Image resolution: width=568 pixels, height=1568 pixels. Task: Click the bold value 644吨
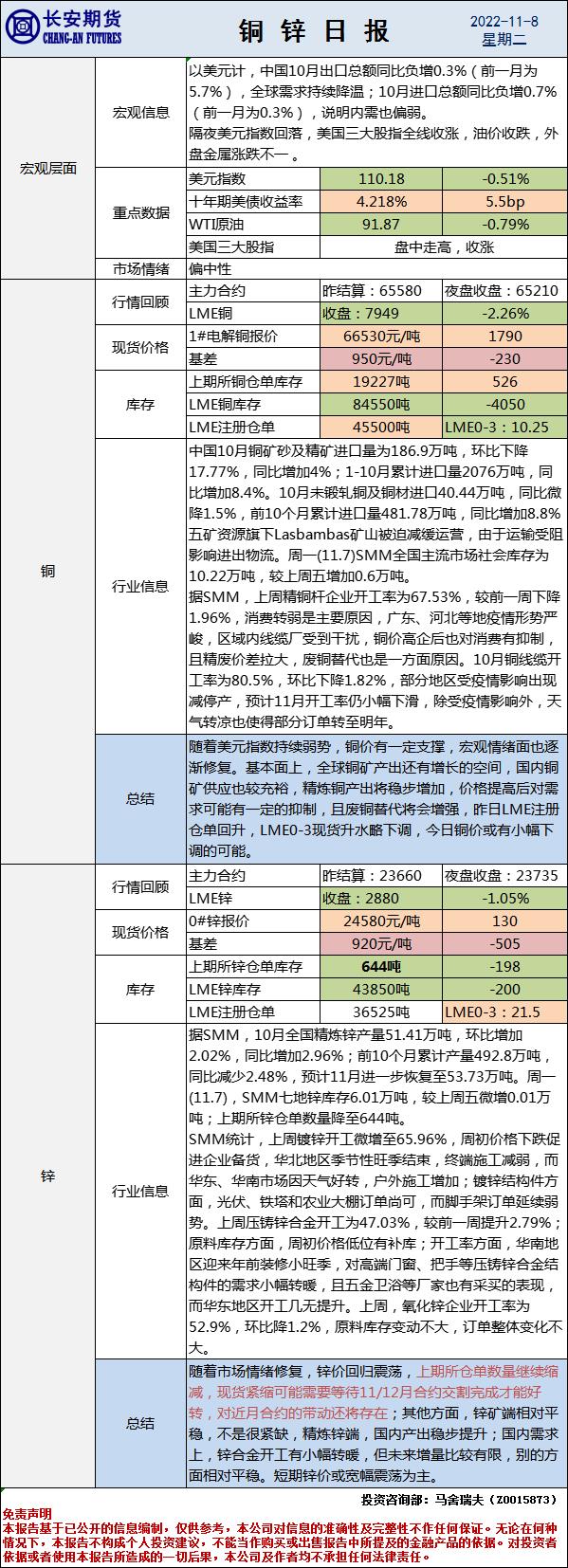tap(381, 966)
